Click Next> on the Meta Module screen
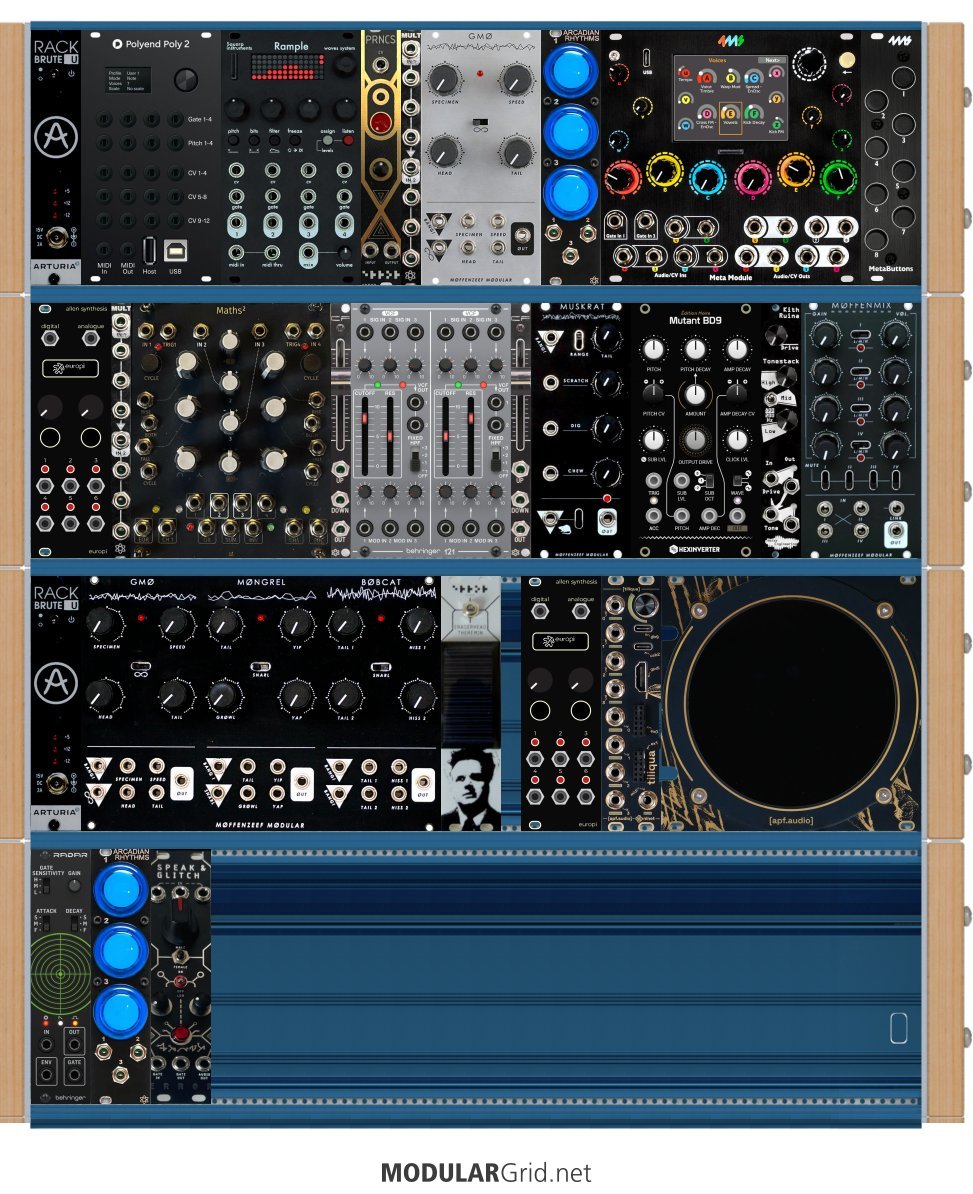The height and width of the screenshot is (1194, 973). tap(771, 60)
